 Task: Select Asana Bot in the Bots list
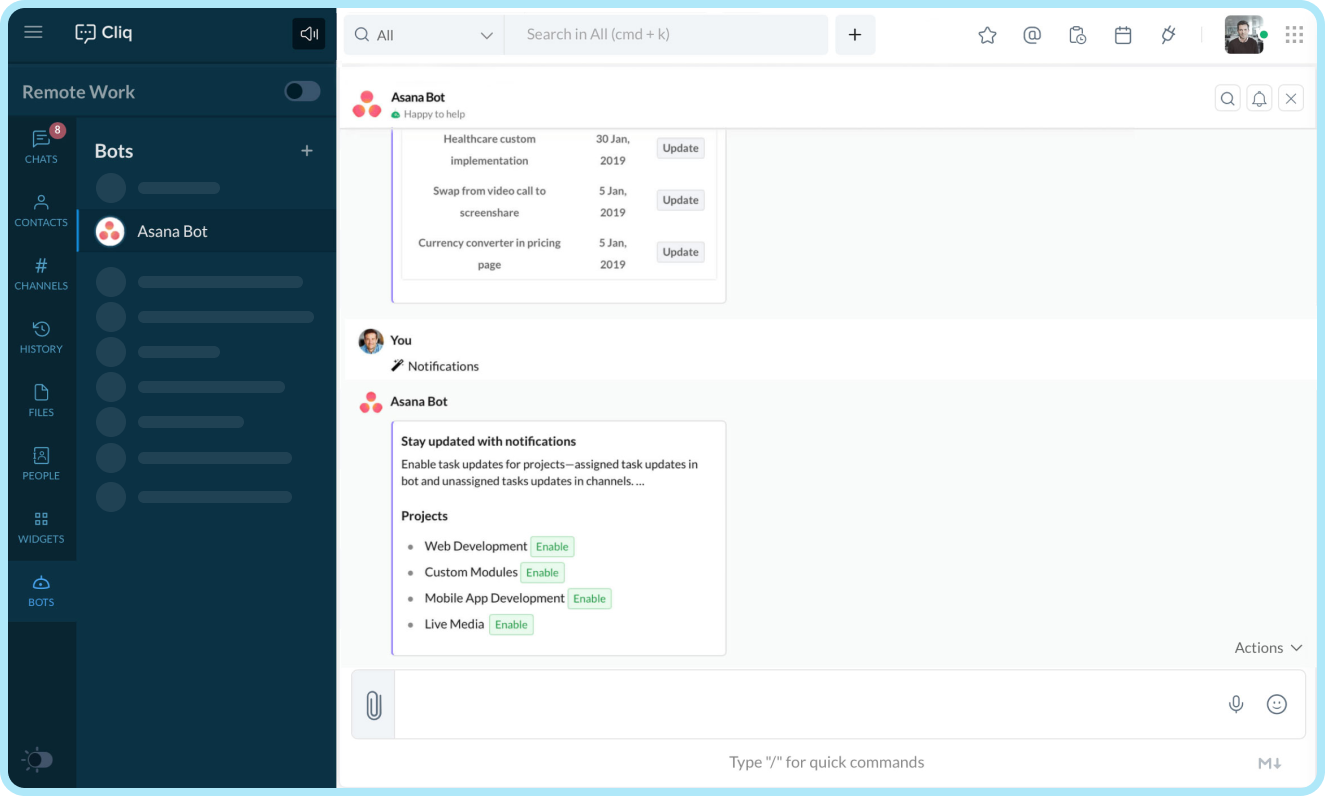pos(207,231)
